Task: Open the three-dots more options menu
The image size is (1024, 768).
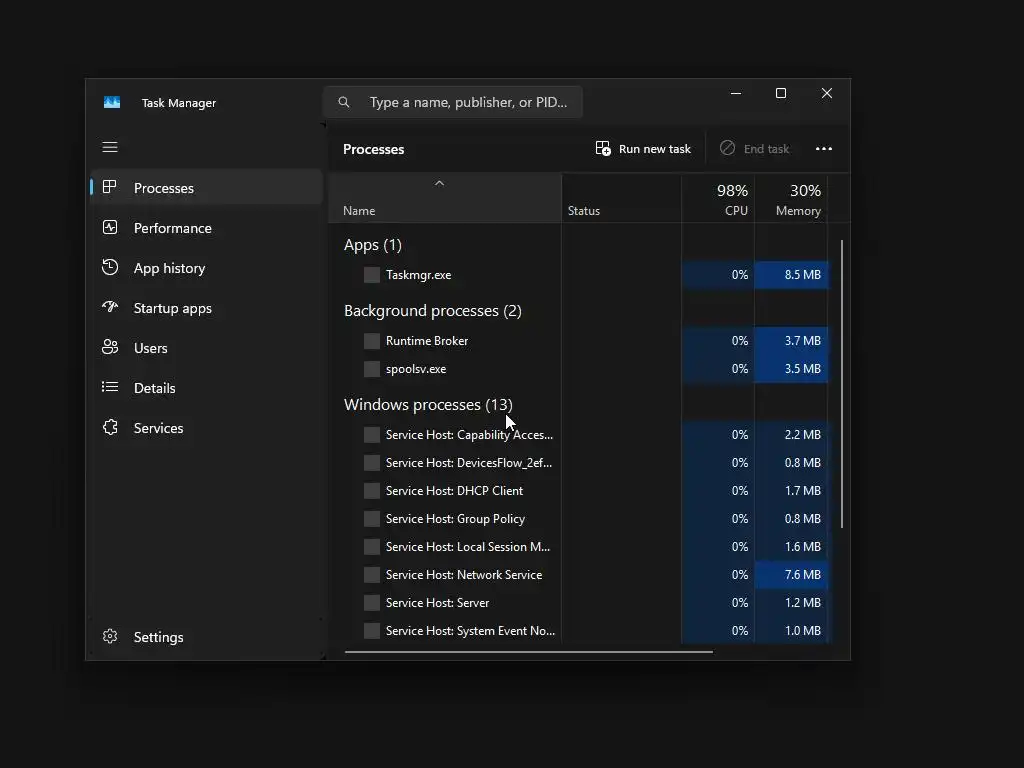Action: [x=824, y=149]
